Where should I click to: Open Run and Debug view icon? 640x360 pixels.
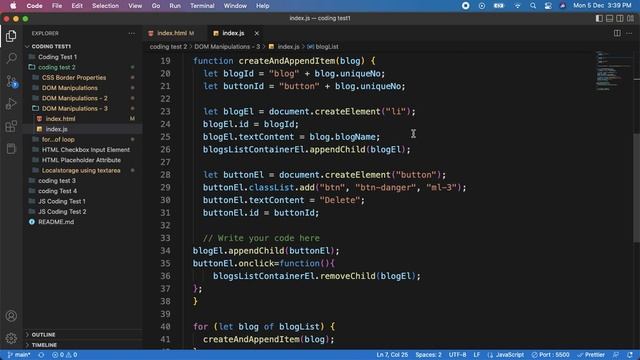click(11, 104)
